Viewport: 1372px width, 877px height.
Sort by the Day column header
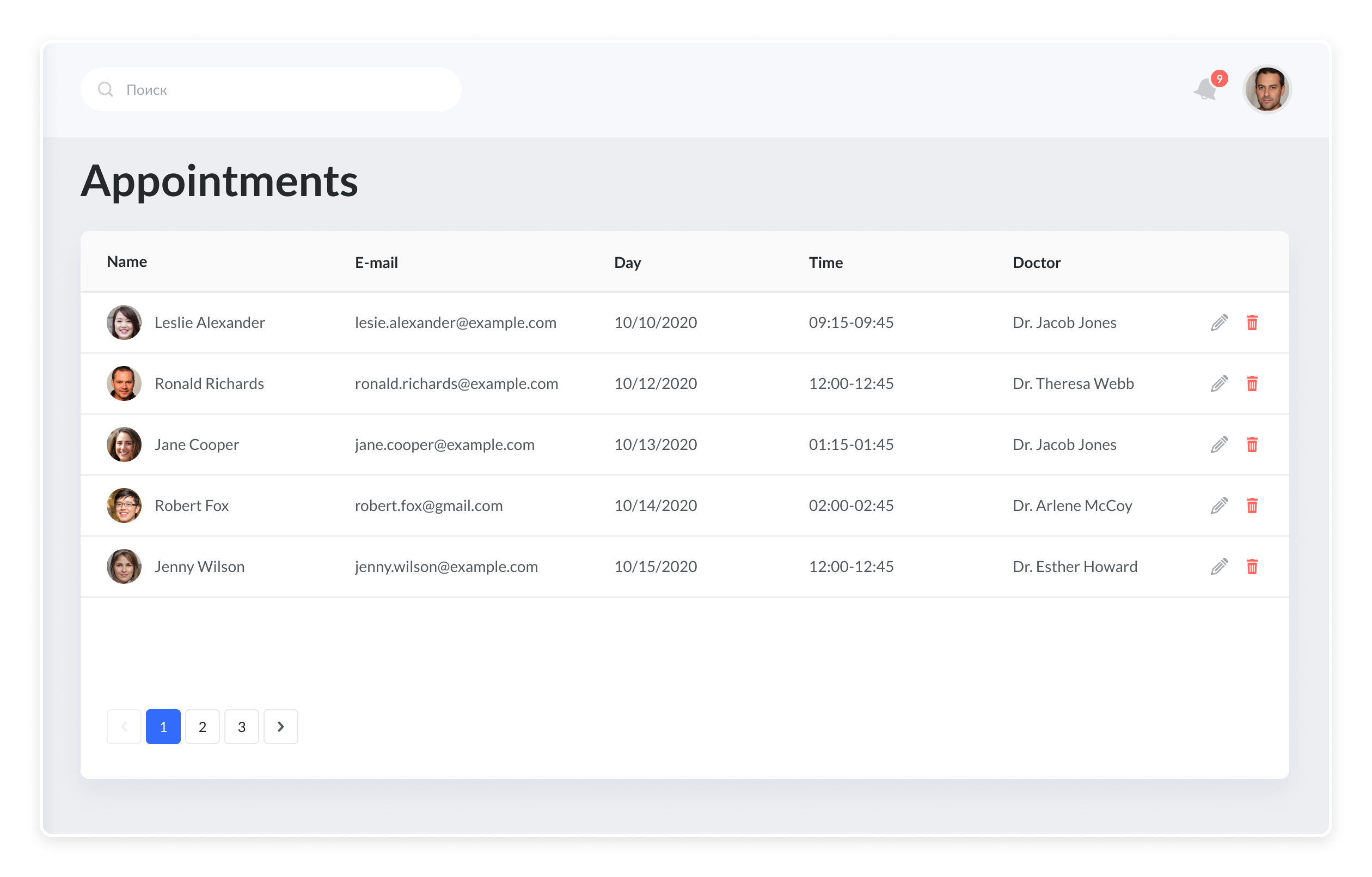pos(627,263)
